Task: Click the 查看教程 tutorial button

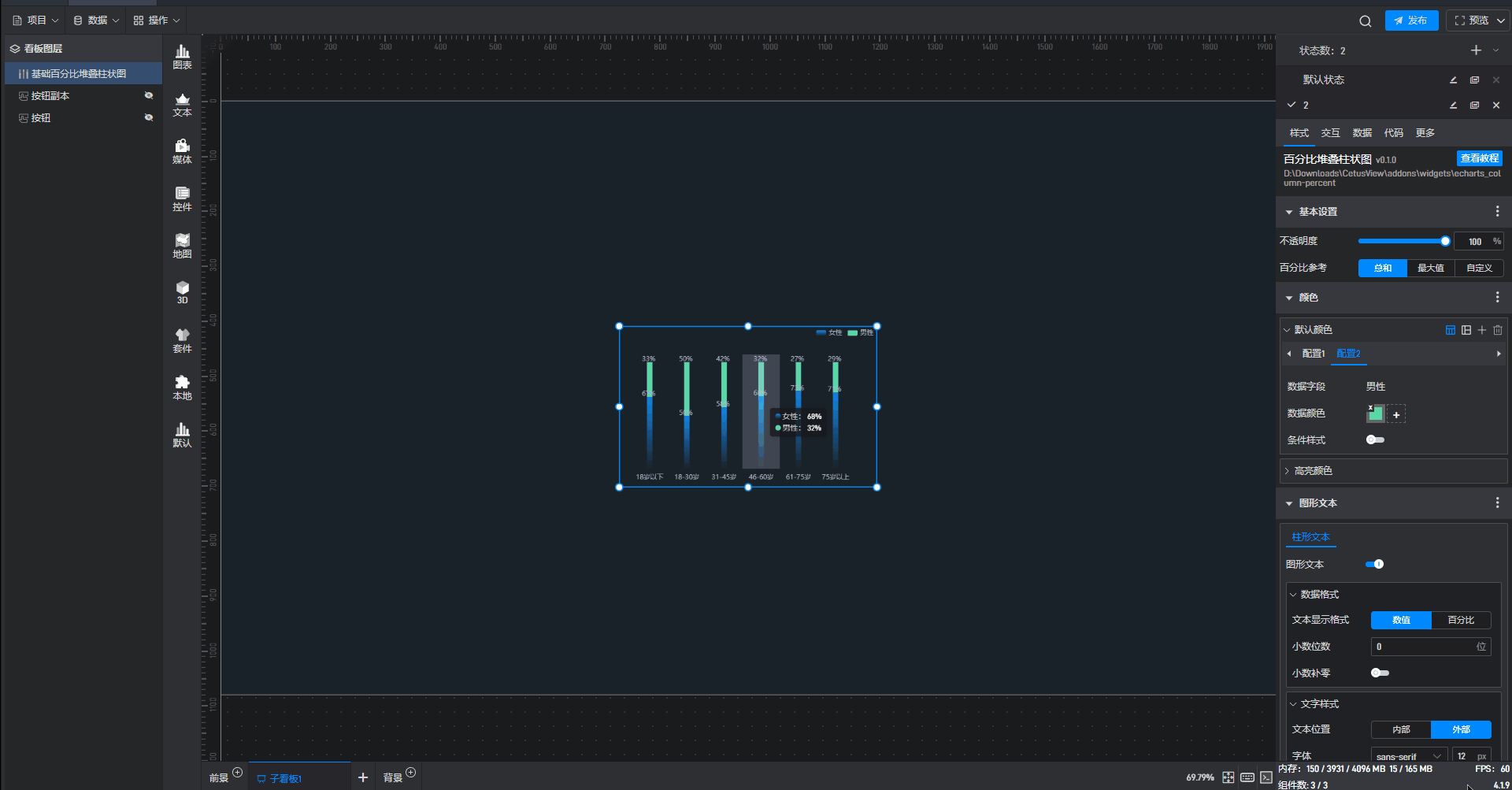Action: [1479, 158]
